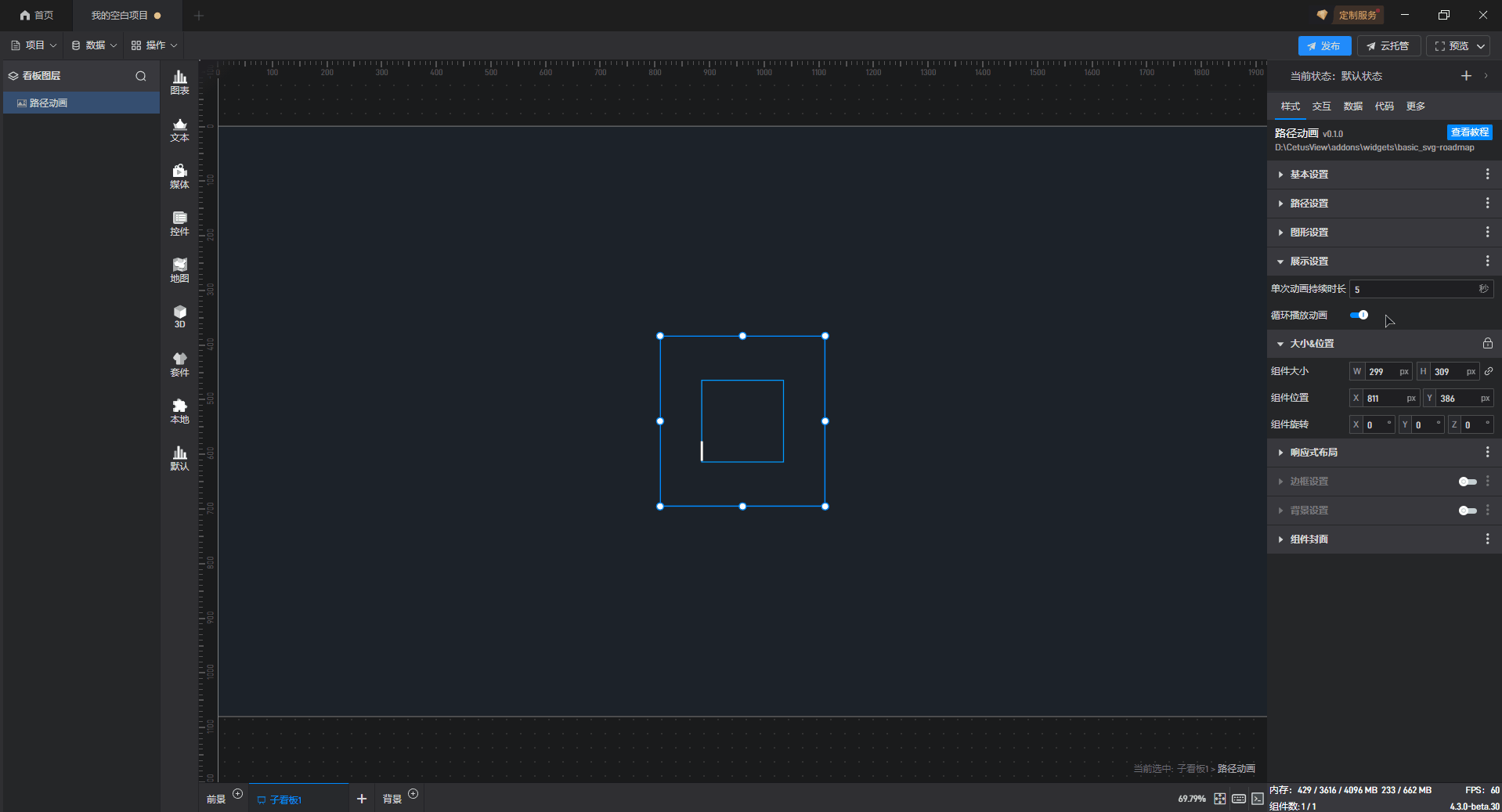
Task: Add a new state with the plus icon
Action: click(1466, 76)
